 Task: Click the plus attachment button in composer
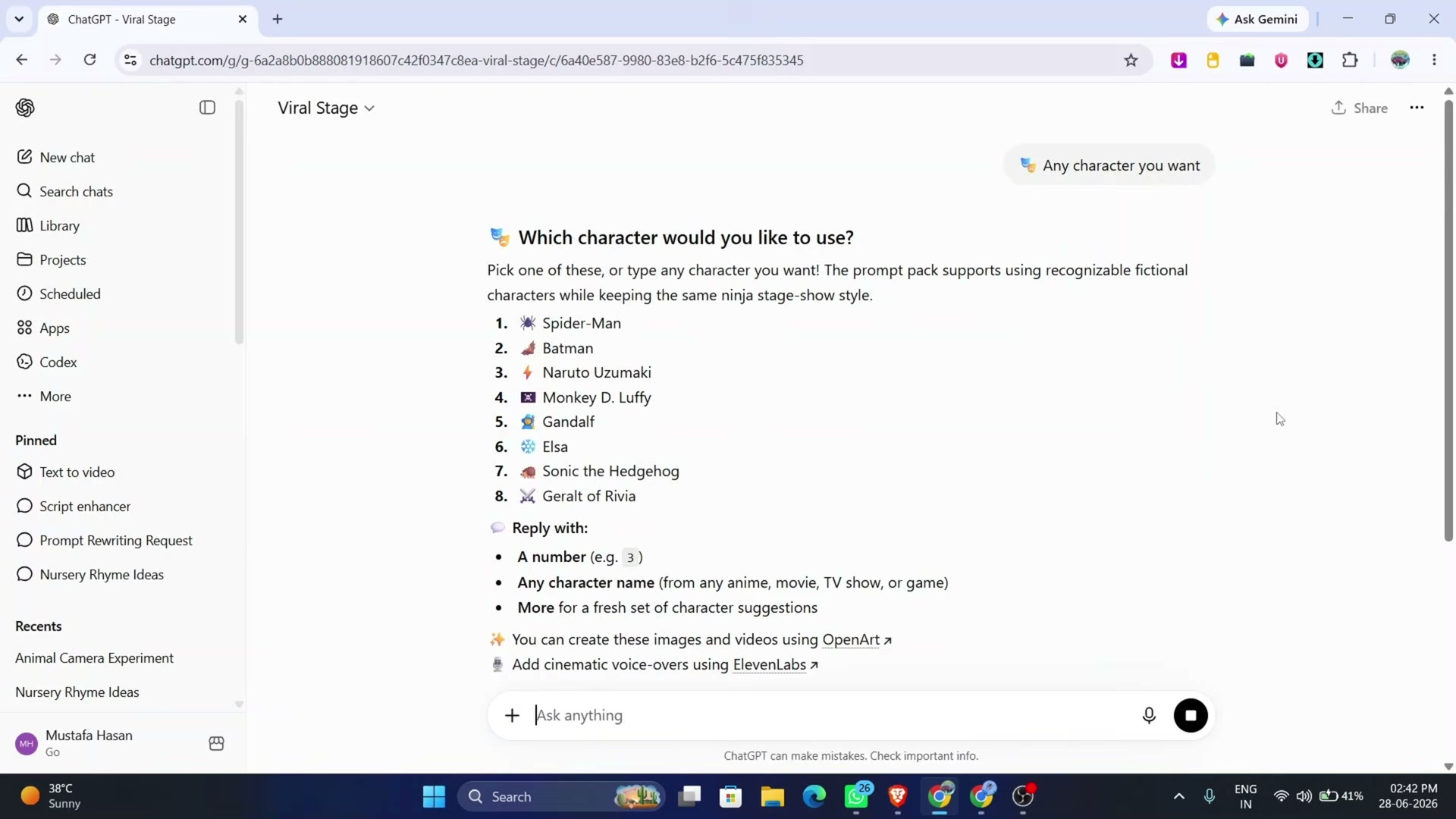pyautogui.click(x=513, y=715)
